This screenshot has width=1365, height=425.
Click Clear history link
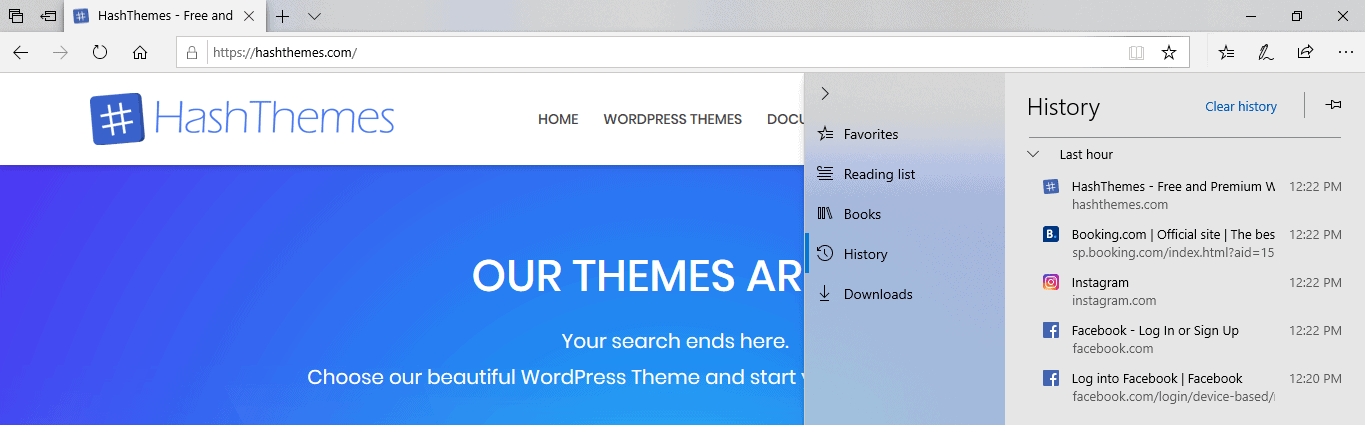(1241, 106)
